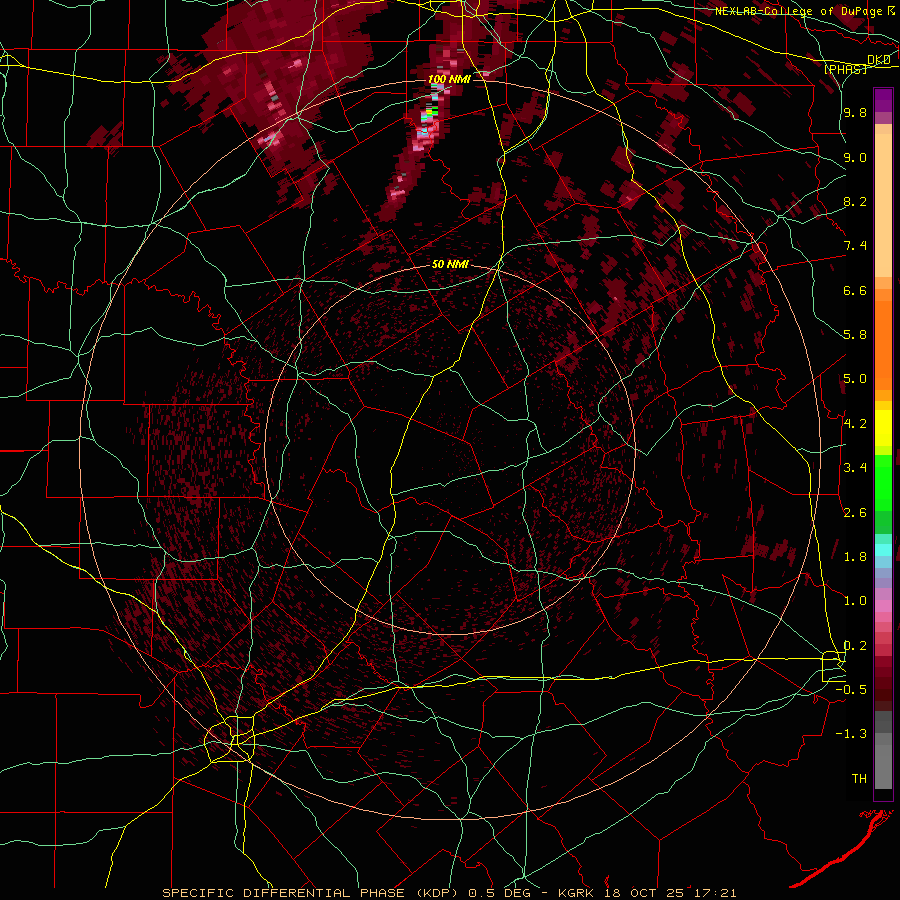This screenshot has width=900, height=900.
Task: Click the -0.5 value on the color scale
Action: point(851,690)
